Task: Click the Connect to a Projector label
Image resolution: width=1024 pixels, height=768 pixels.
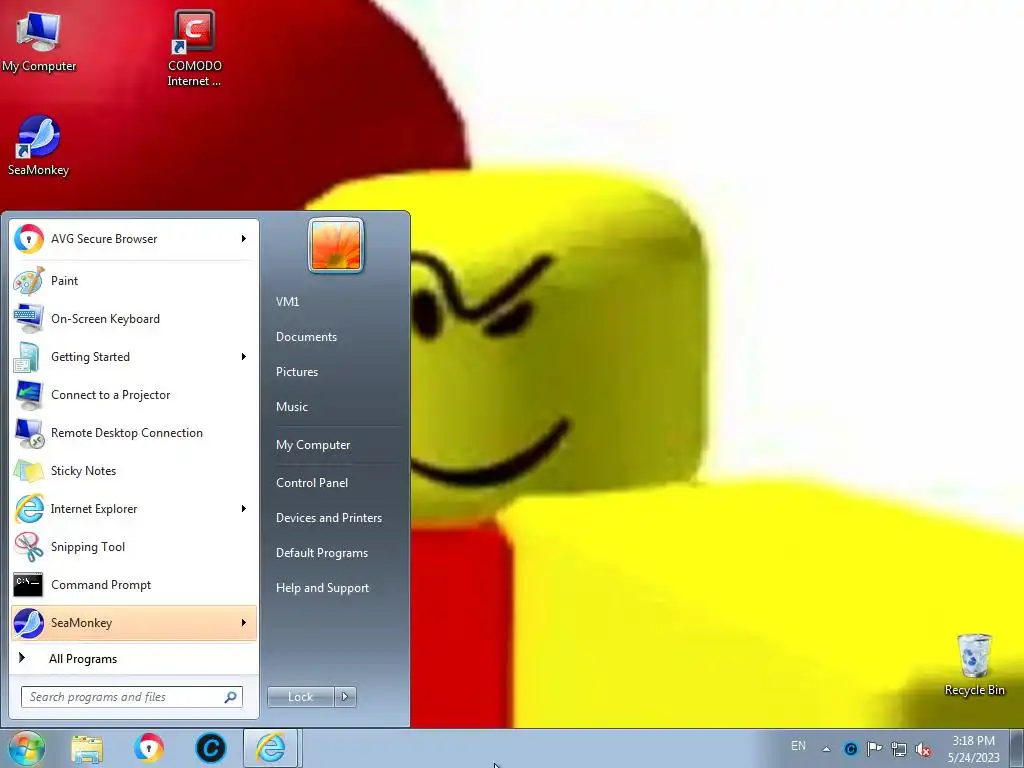Action: tap(110, 395)
